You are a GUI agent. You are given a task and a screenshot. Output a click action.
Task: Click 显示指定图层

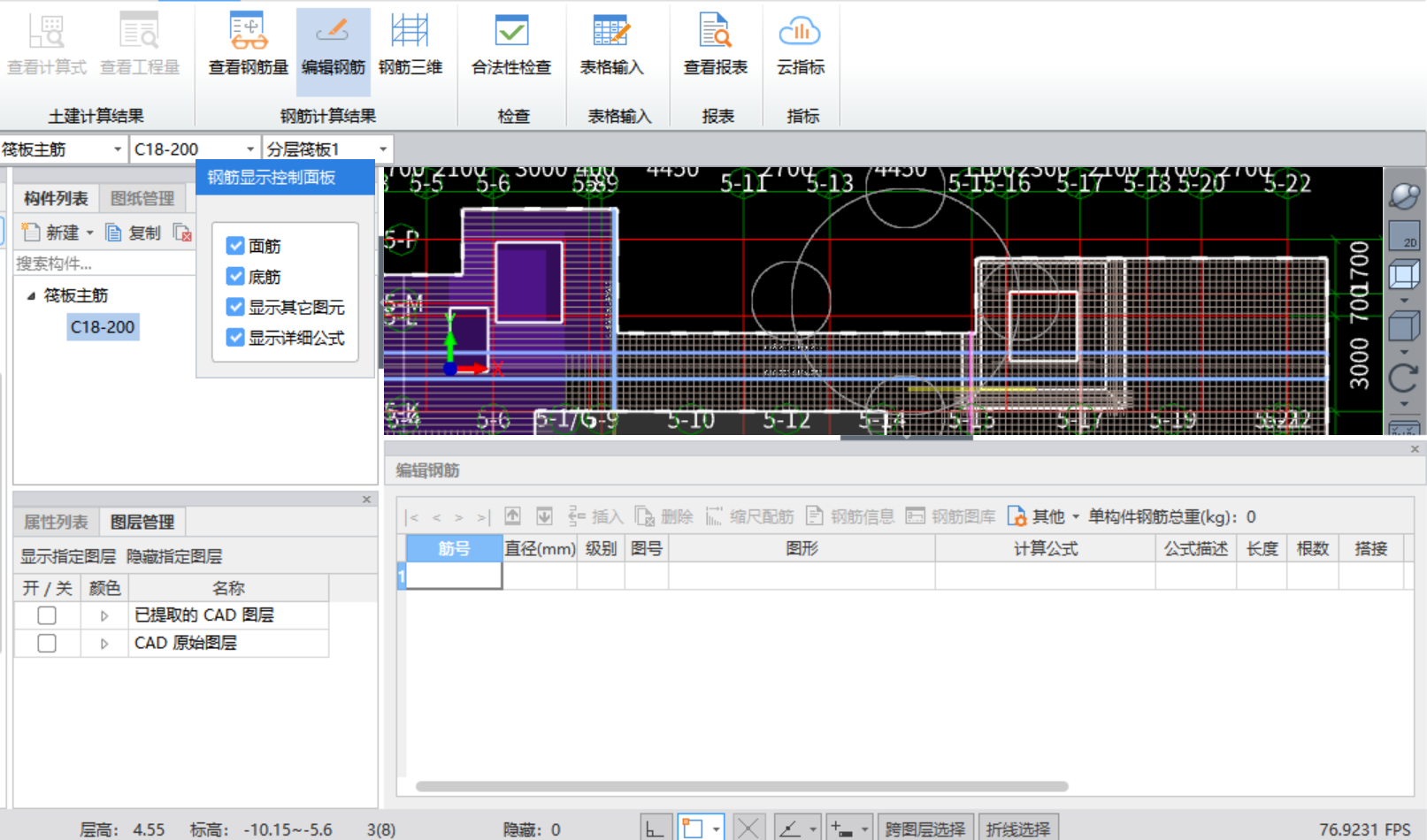pyautogui.click(x=68, y=556)
